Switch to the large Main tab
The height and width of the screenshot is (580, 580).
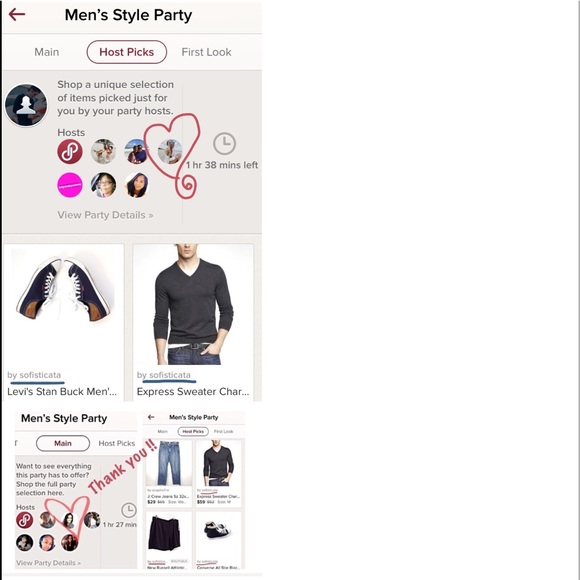pyautogui.click(x=47, y=52)
